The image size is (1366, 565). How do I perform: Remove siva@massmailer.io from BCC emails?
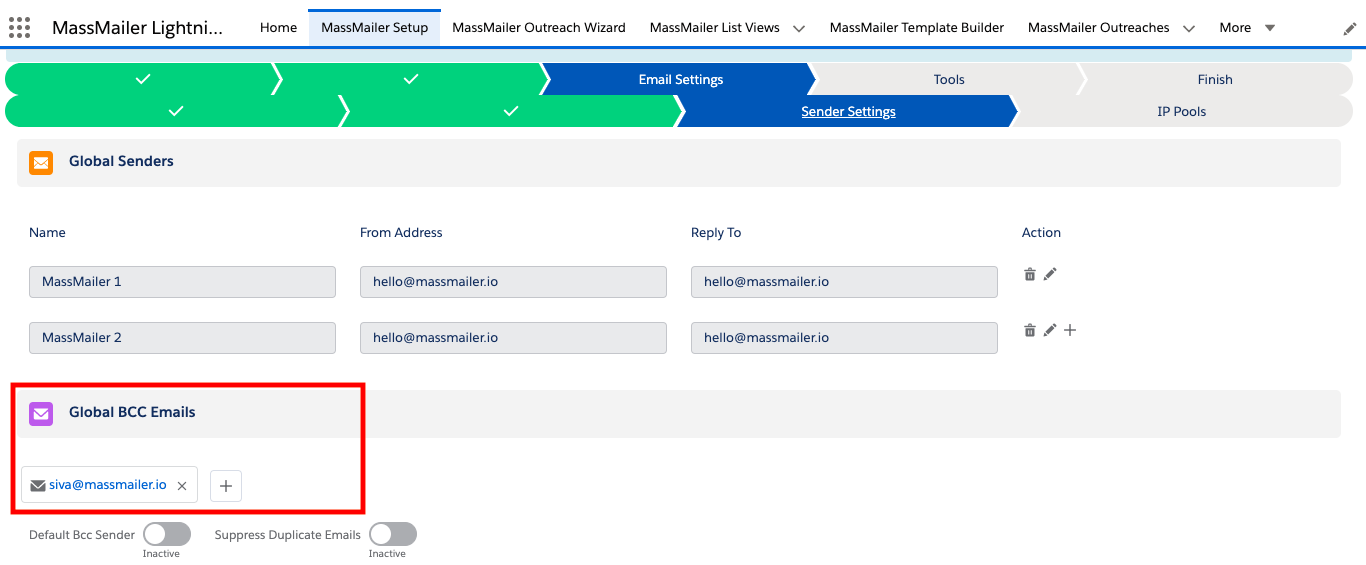click(x=182, y=486)
